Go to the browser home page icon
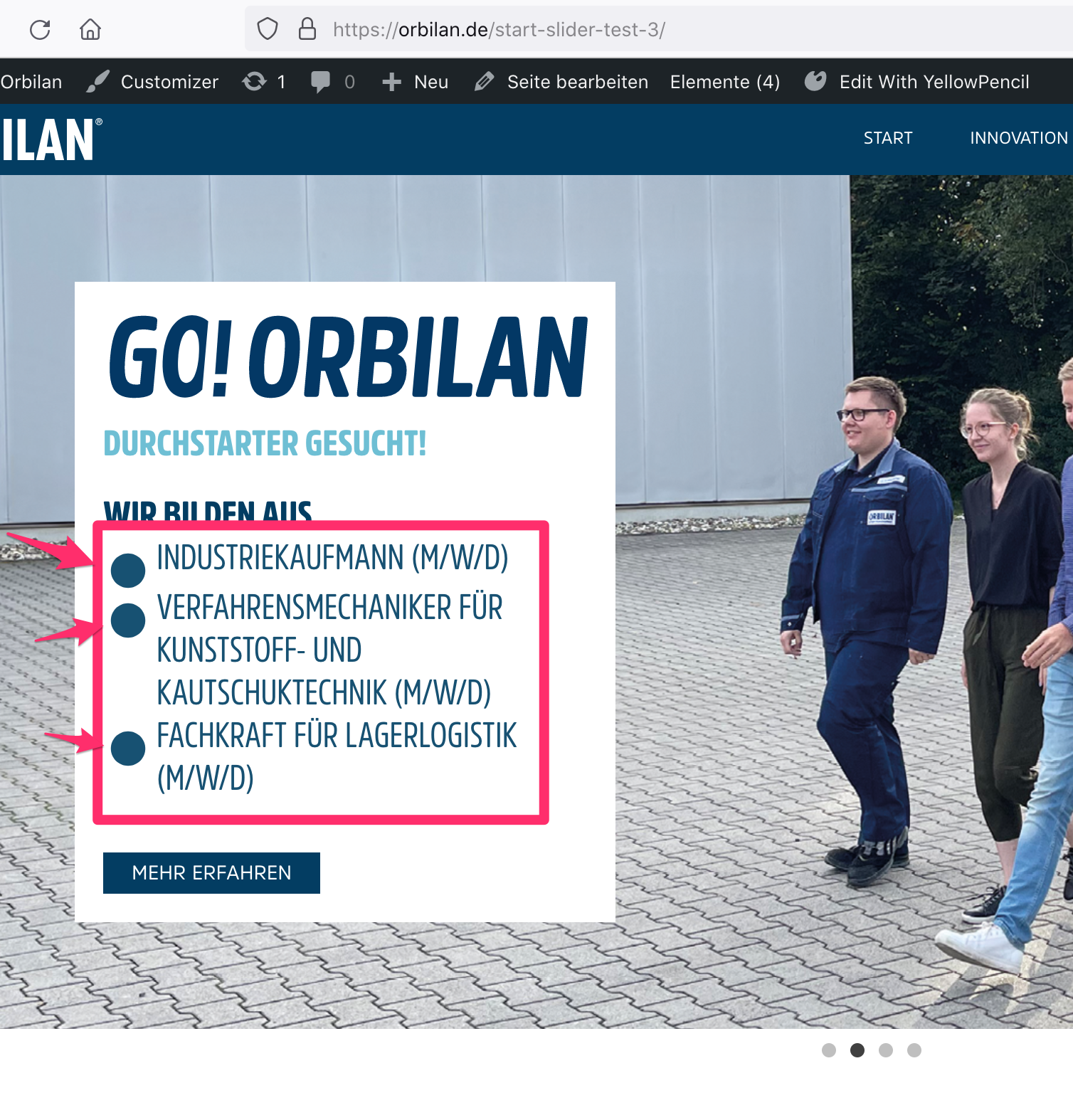Image resolution: width=1073 pixels, height=1120 pixels. [90, 29]
